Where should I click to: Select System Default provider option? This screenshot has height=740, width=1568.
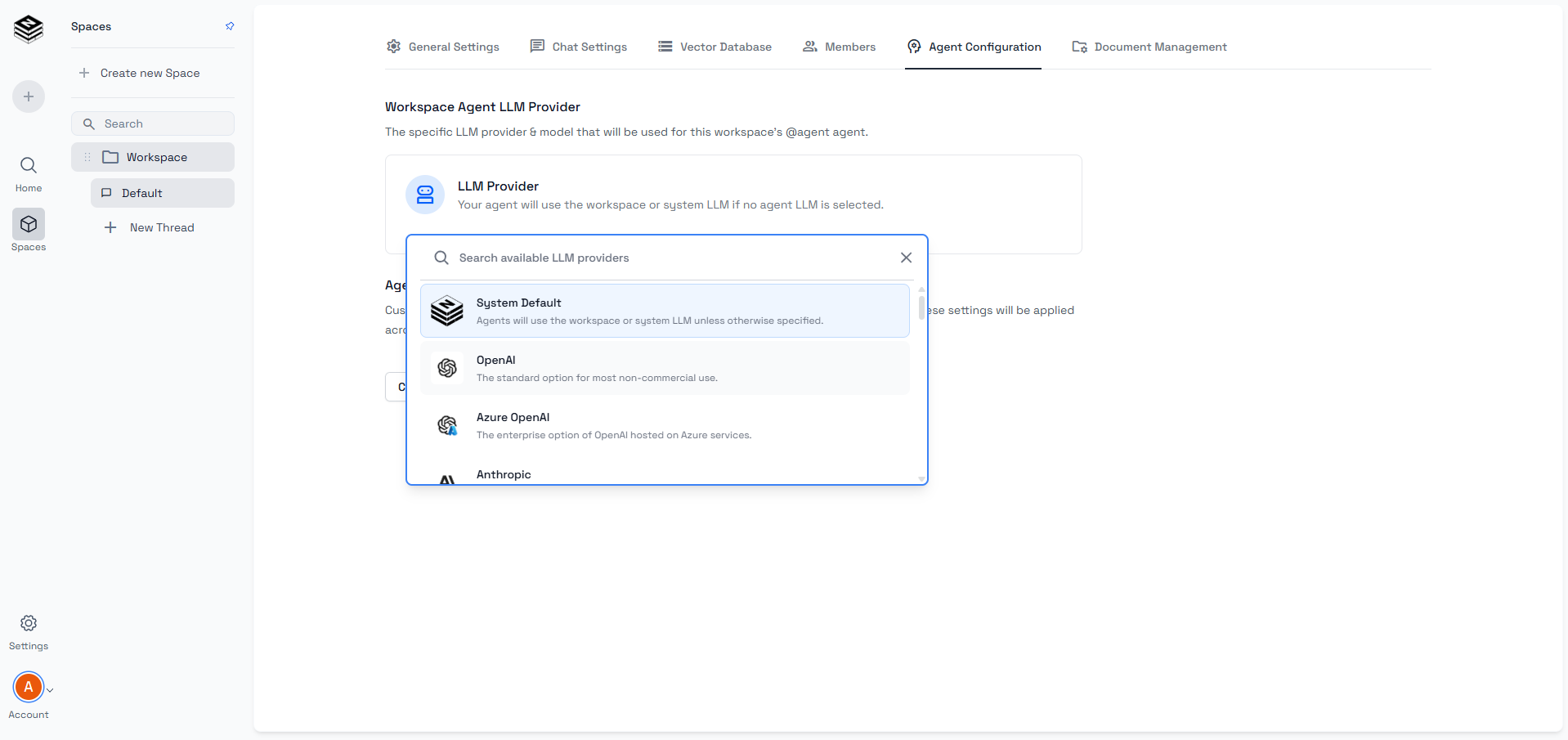click(x=664, y=311)
